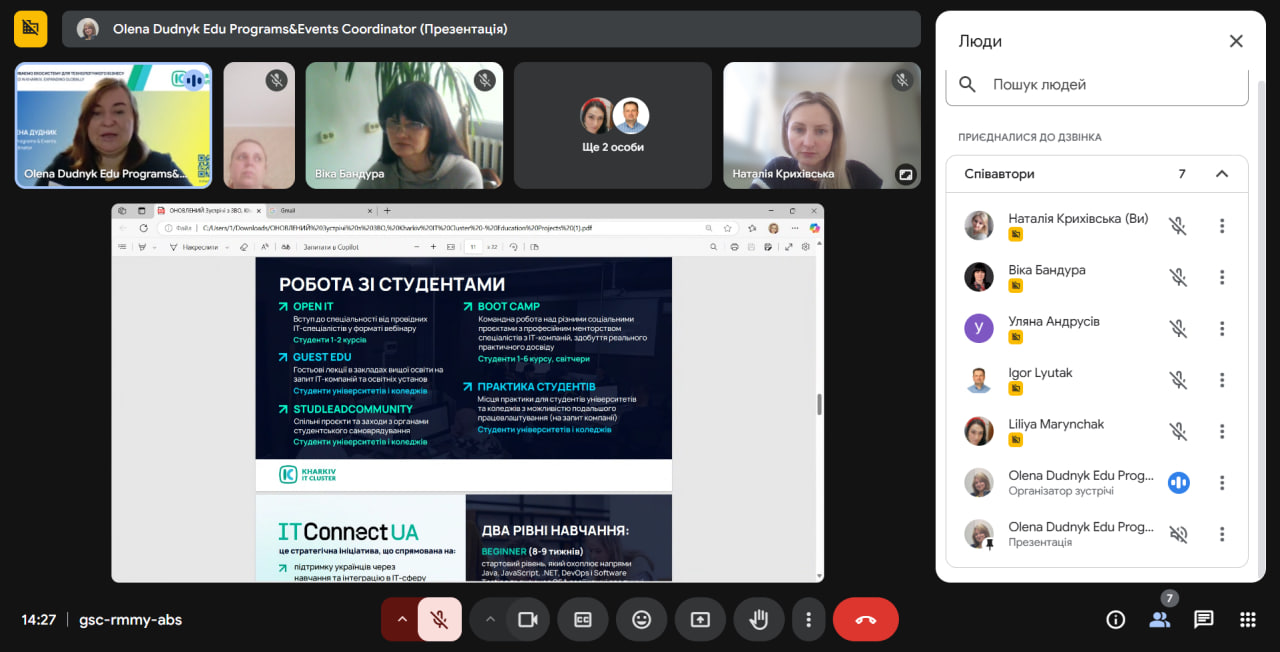Open meeting details info icon
Viewport: 1280px width, 652px height.
point(1116,620)
